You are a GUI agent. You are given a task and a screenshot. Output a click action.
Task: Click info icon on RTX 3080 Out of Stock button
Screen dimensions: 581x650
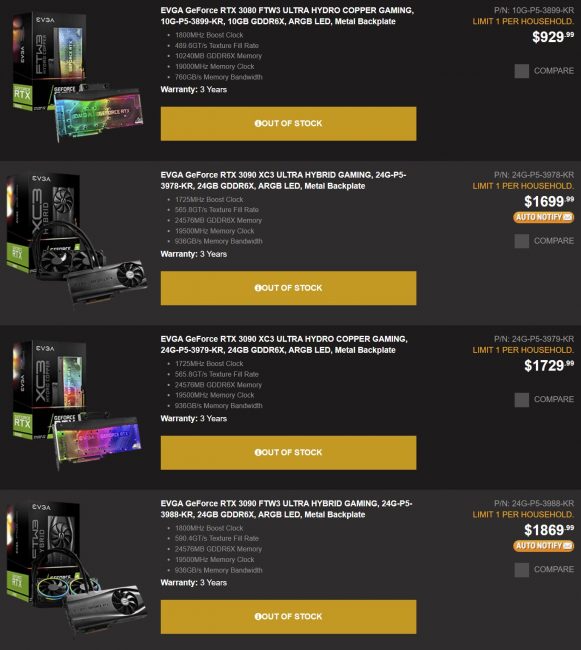pos(258,124)
